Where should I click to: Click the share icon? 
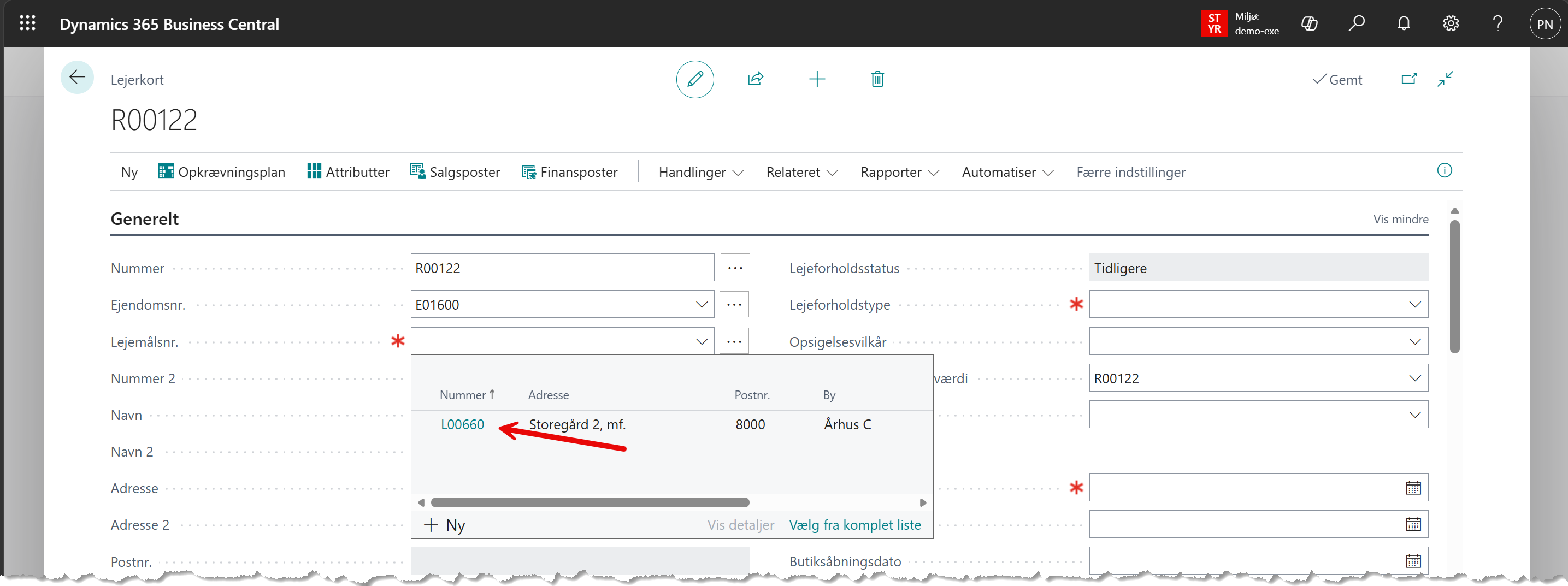point(756,79)
